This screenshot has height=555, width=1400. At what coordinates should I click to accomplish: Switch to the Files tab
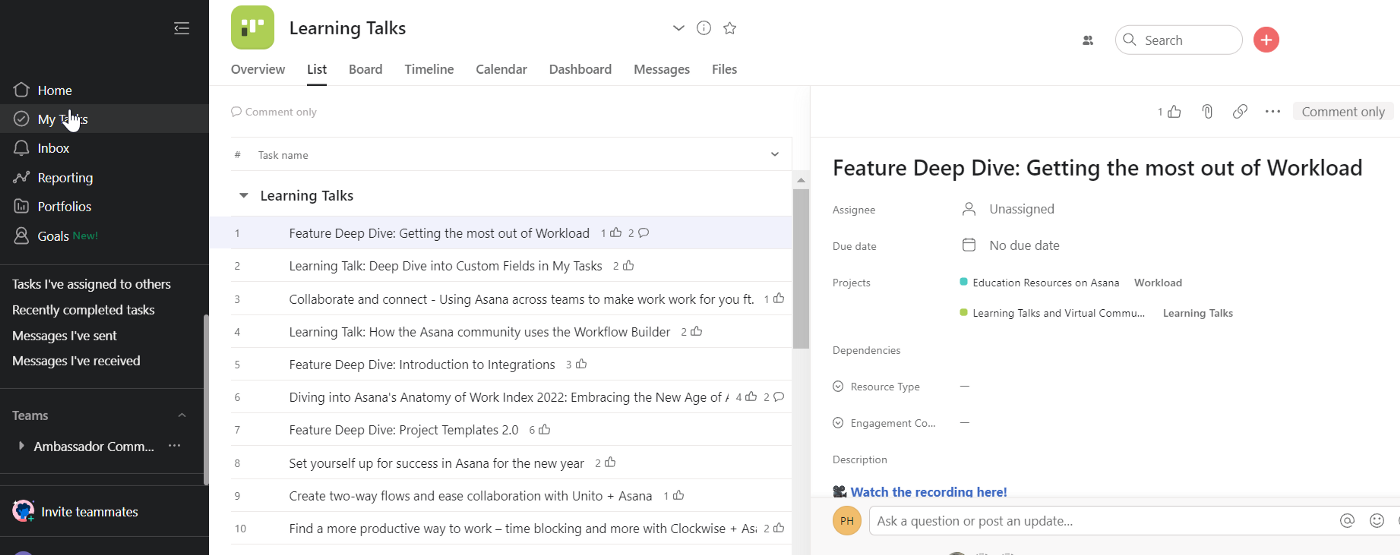click(725, 69)
